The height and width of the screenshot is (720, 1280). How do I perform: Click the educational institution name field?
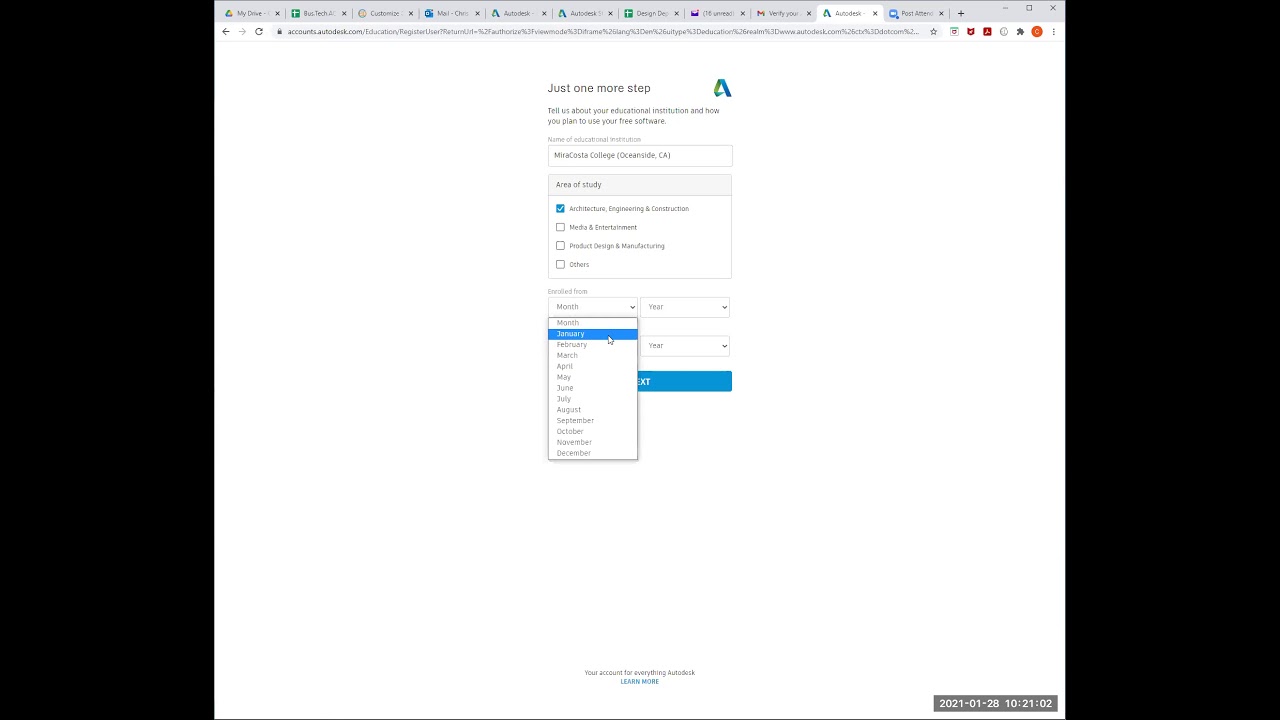(640, 155)
